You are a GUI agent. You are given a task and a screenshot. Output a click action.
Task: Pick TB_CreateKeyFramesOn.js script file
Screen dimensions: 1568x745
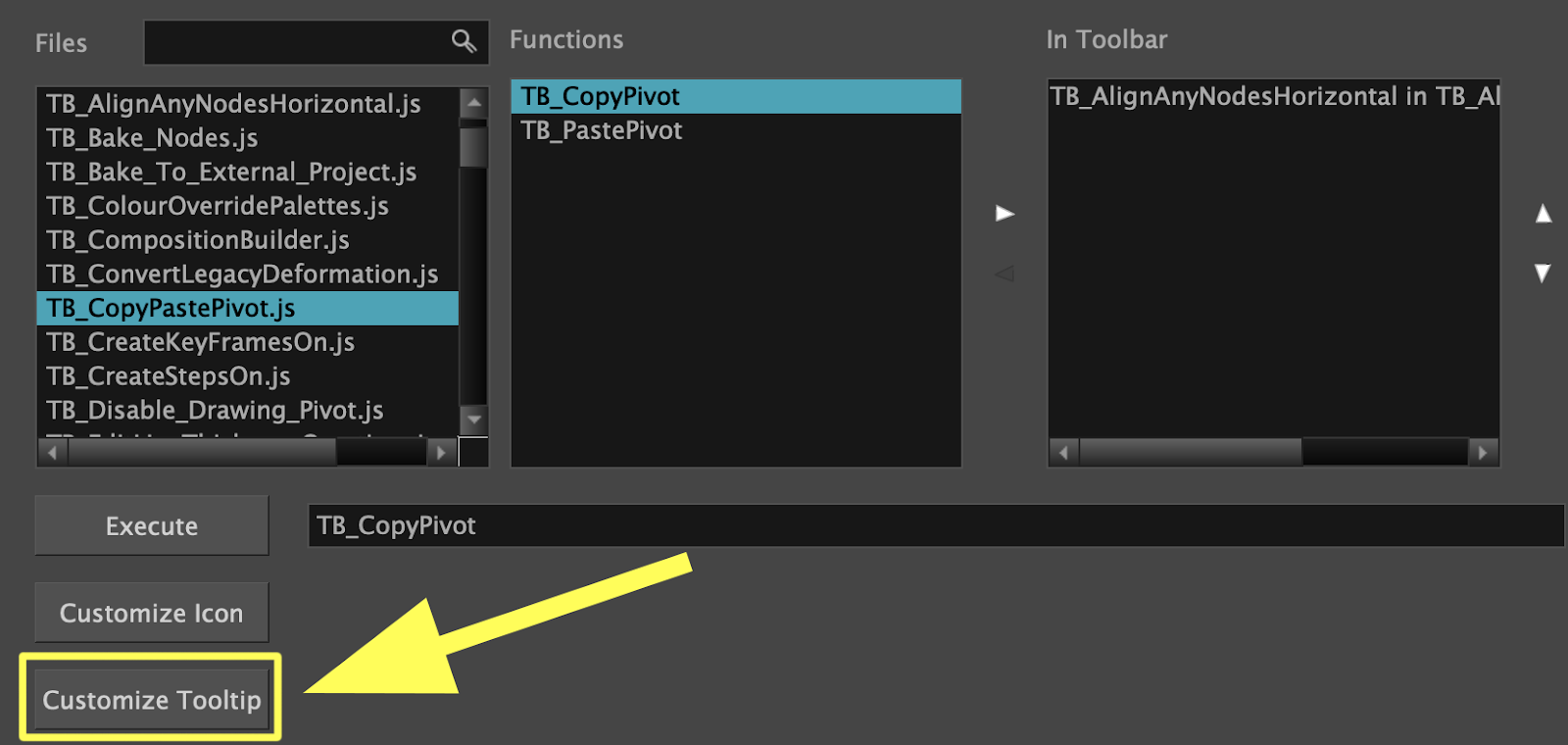pos(201,342)
